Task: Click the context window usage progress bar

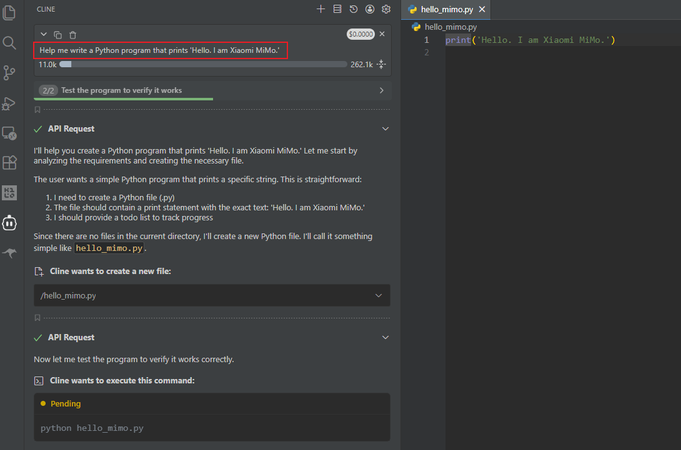Action: pos(203,64)
